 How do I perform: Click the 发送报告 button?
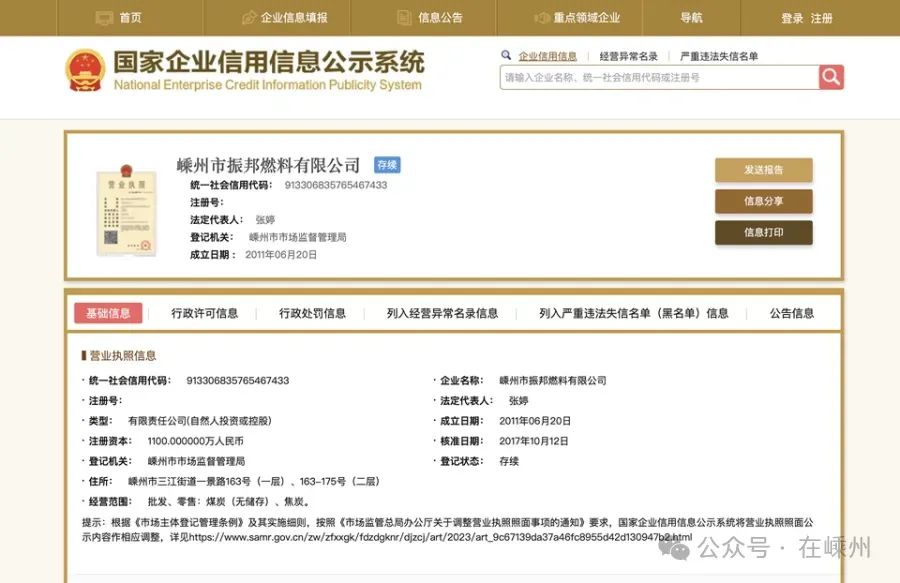coord(763,170)
